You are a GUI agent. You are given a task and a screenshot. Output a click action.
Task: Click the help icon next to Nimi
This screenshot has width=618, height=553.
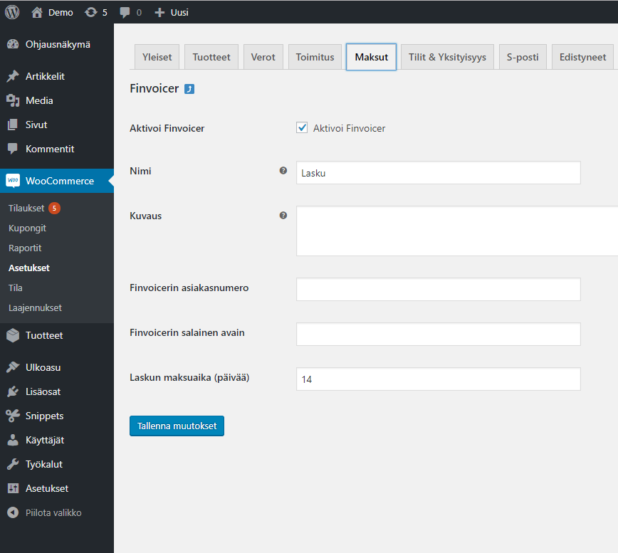[283, 171]
